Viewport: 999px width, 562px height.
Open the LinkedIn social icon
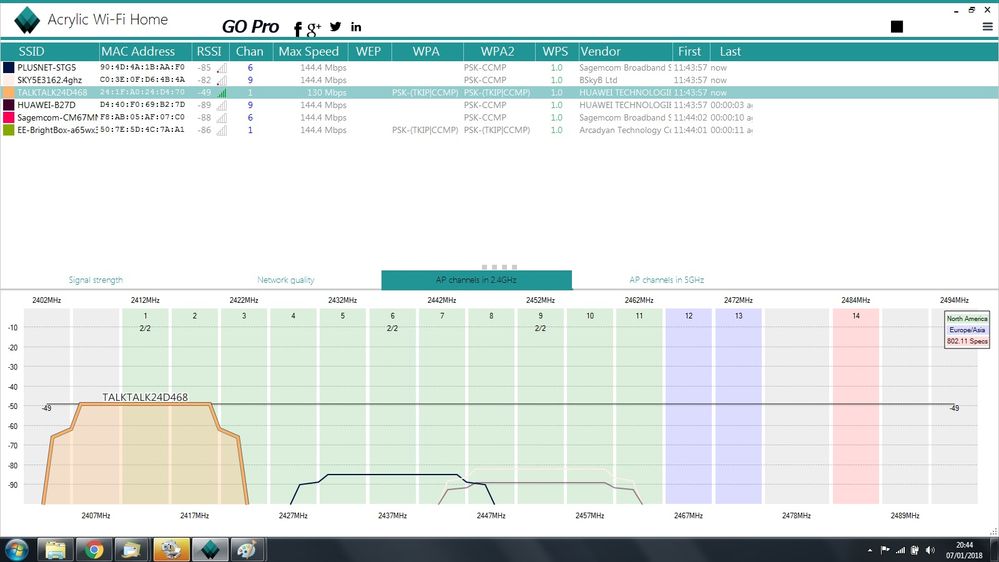click(x=356, y=27)
